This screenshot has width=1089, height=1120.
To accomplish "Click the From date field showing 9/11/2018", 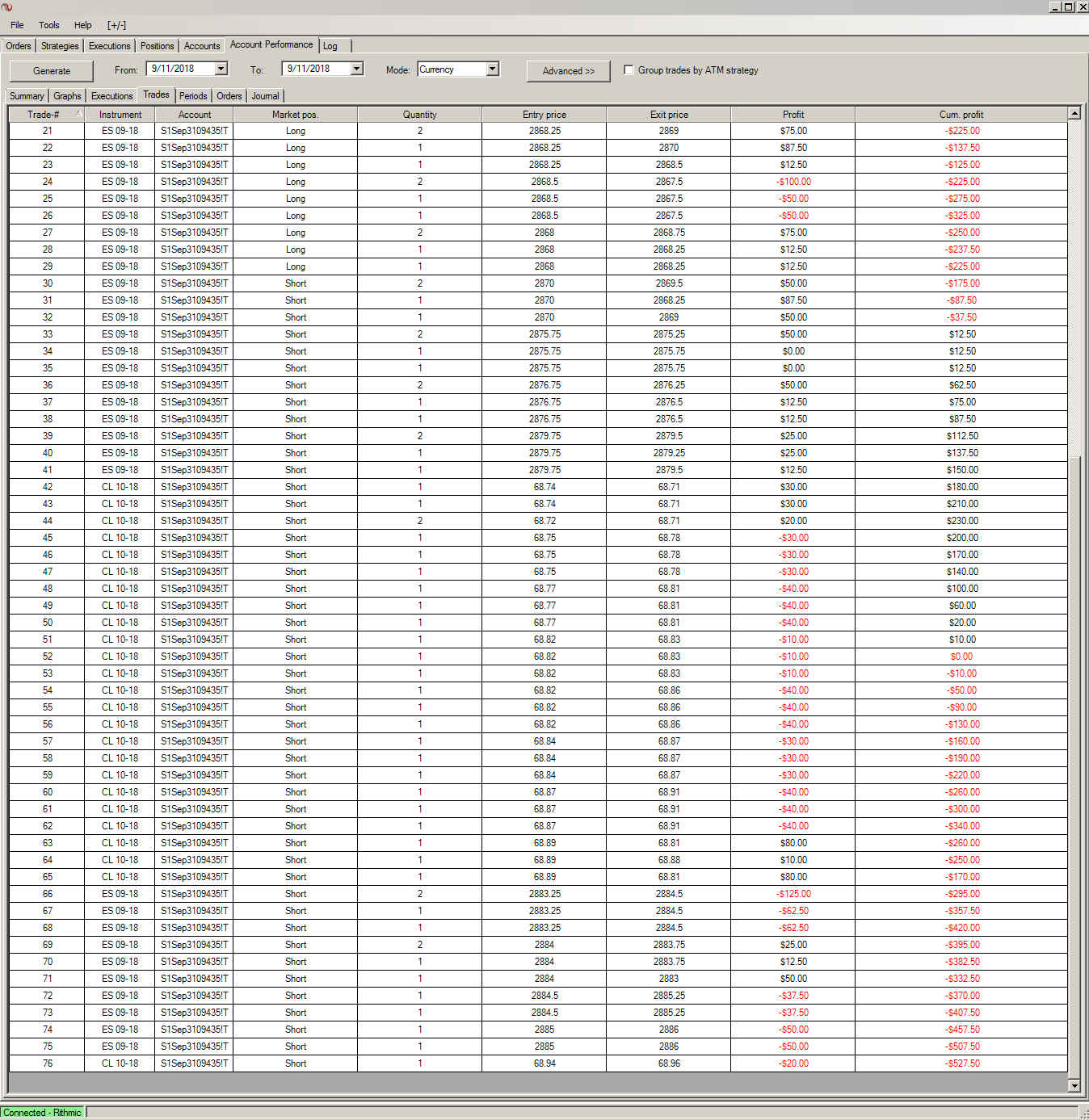I will click(x=181, y=69).
